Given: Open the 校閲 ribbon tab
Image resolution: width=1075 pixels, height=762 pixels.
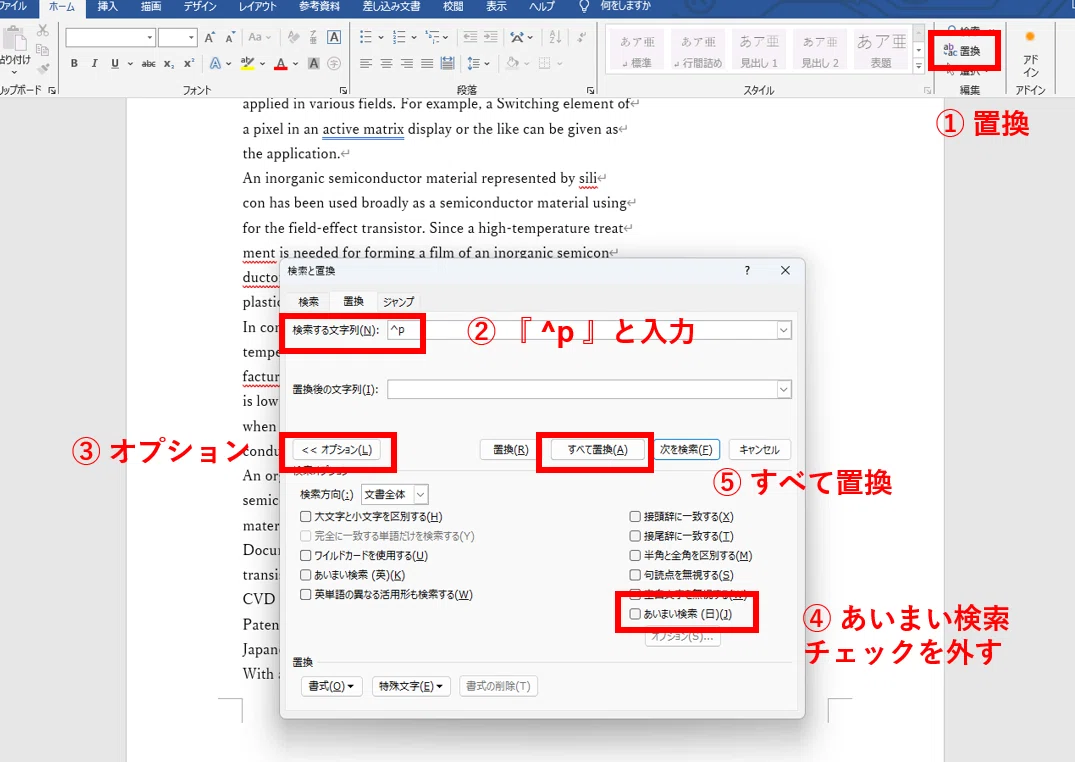Looking at the screenshot, I should coord(453,7).
